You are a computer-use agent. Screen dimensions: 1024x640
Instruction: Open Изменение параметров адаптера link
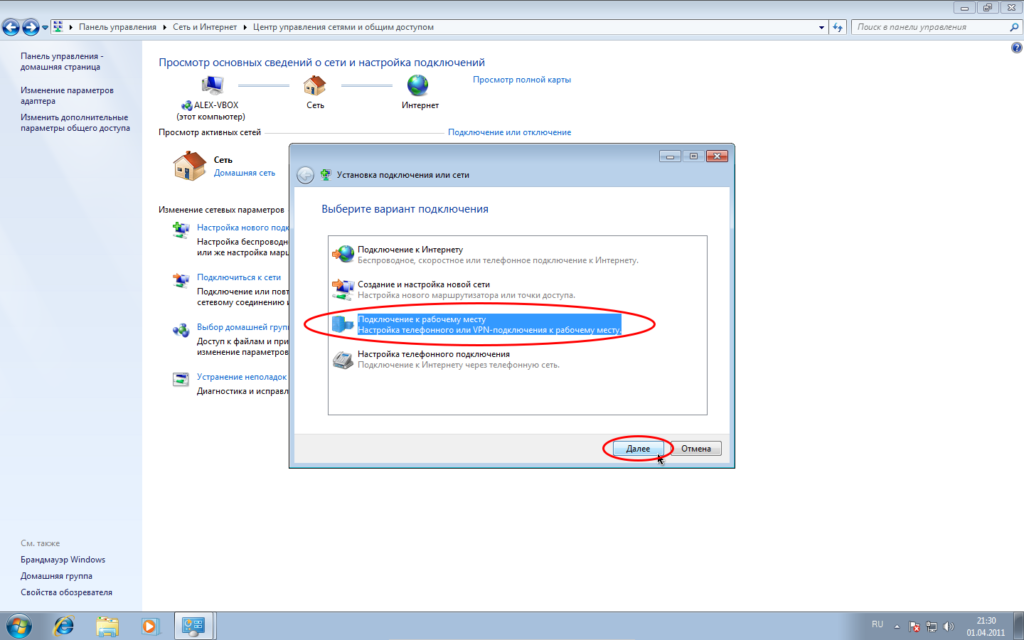tap(67, 95)
